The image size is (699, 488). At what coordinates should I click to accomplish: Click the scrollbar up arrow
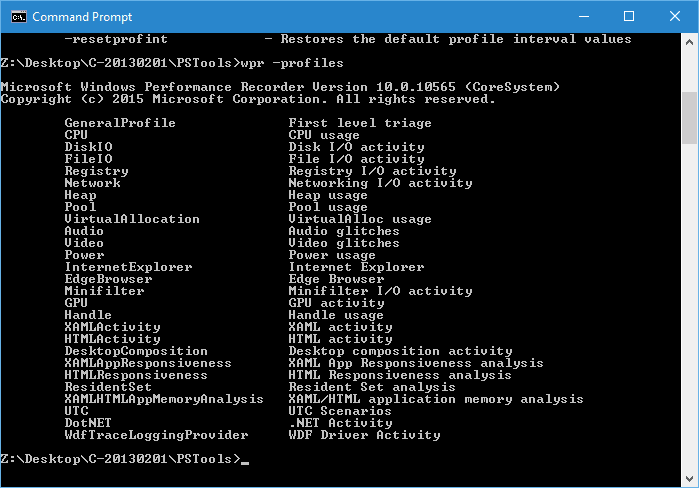(689, 41)
